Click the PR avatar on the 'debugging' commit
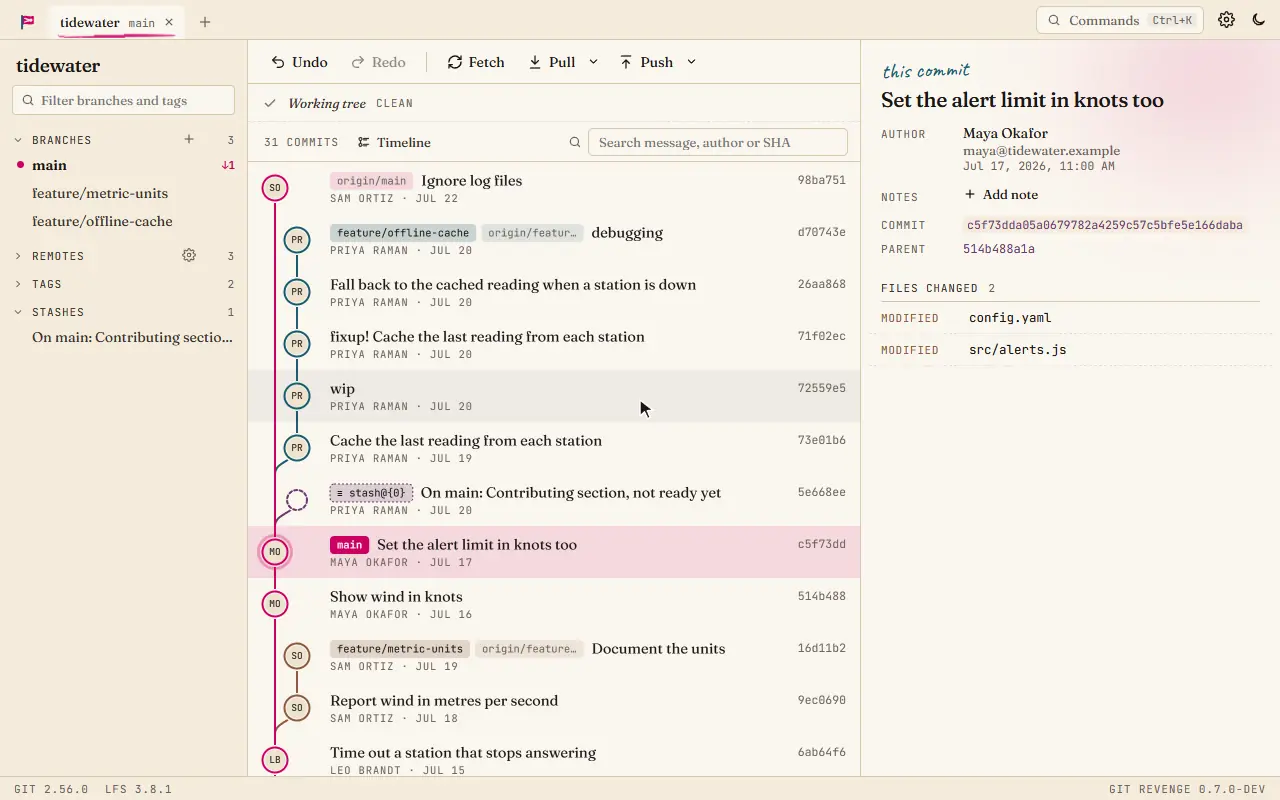 pos(296,239)
